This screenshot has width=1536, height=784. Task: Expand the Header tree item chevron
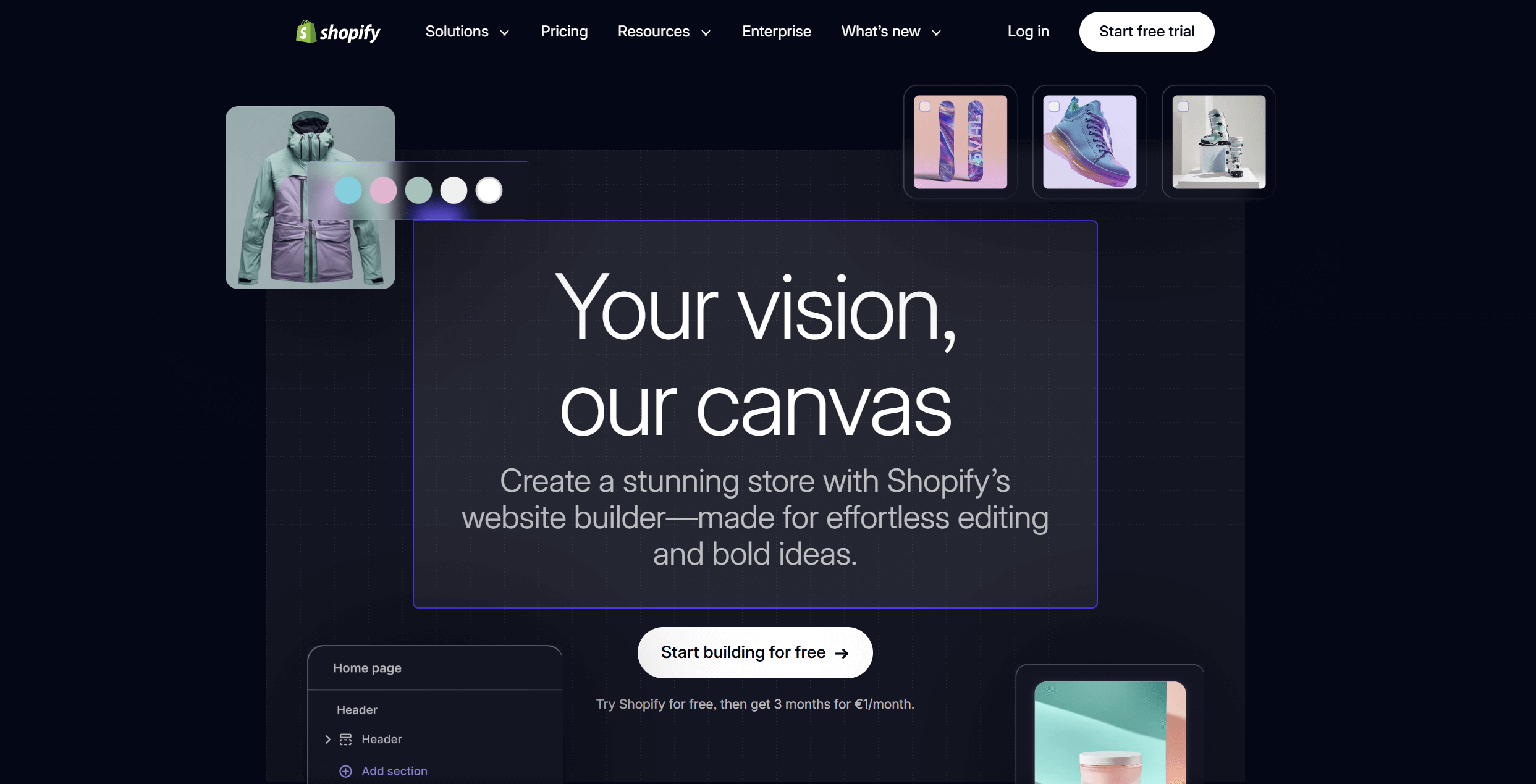point(327,740)
